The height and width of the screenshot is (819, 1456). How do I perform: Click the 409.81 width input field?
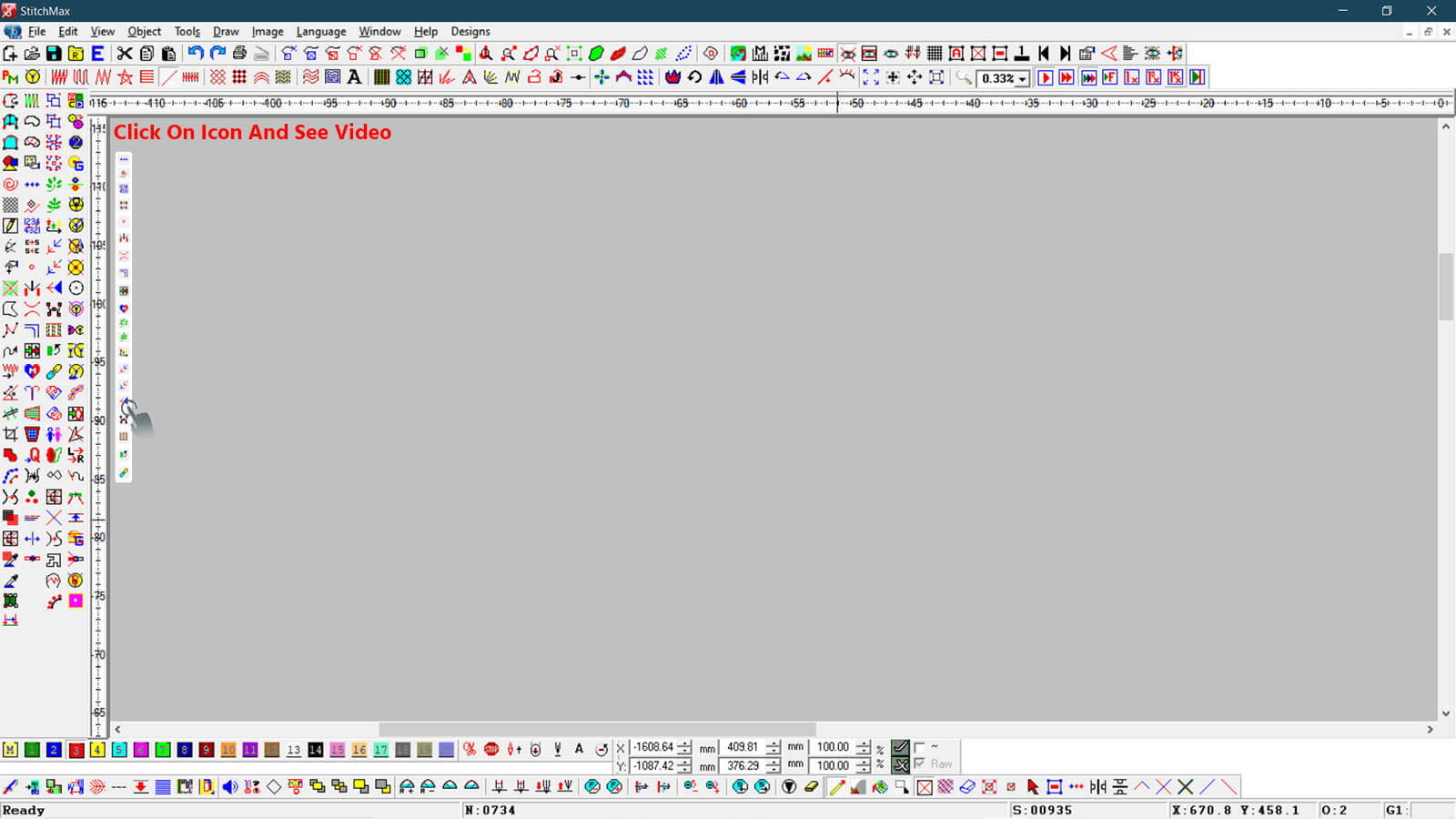pyautogui.click(x=742, y=747)
